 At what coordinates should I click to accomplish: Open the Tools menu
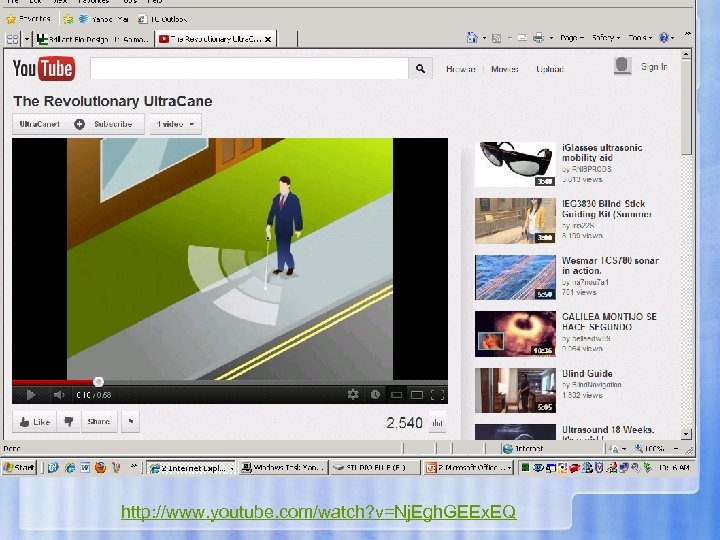[x=640, y=38]
